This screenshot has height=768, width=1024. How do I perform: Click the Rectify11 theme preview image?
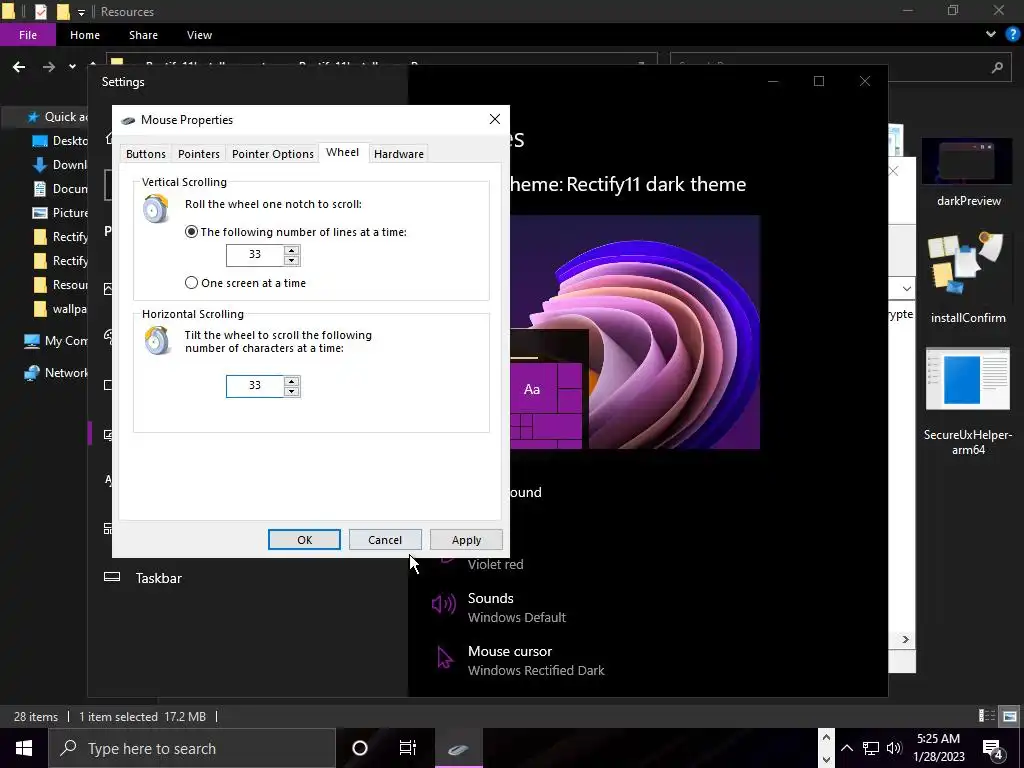(x=635, y=332)
